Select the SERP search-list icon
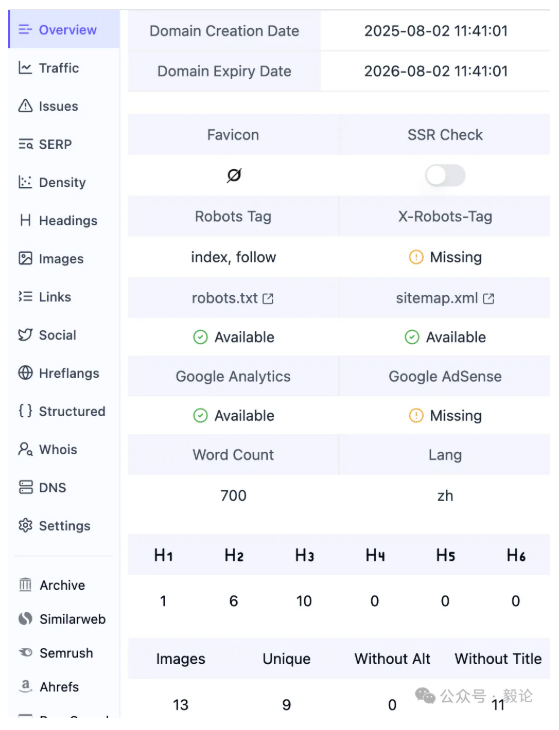 [x=25, y=144]
